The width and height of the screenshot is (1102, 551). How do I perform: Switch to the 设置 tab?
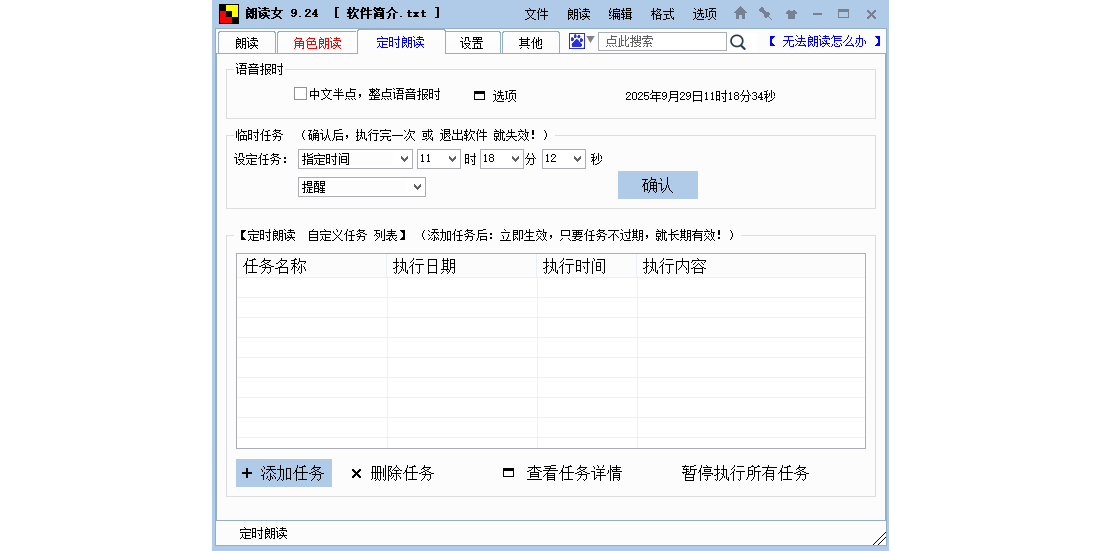pos(472,43)
